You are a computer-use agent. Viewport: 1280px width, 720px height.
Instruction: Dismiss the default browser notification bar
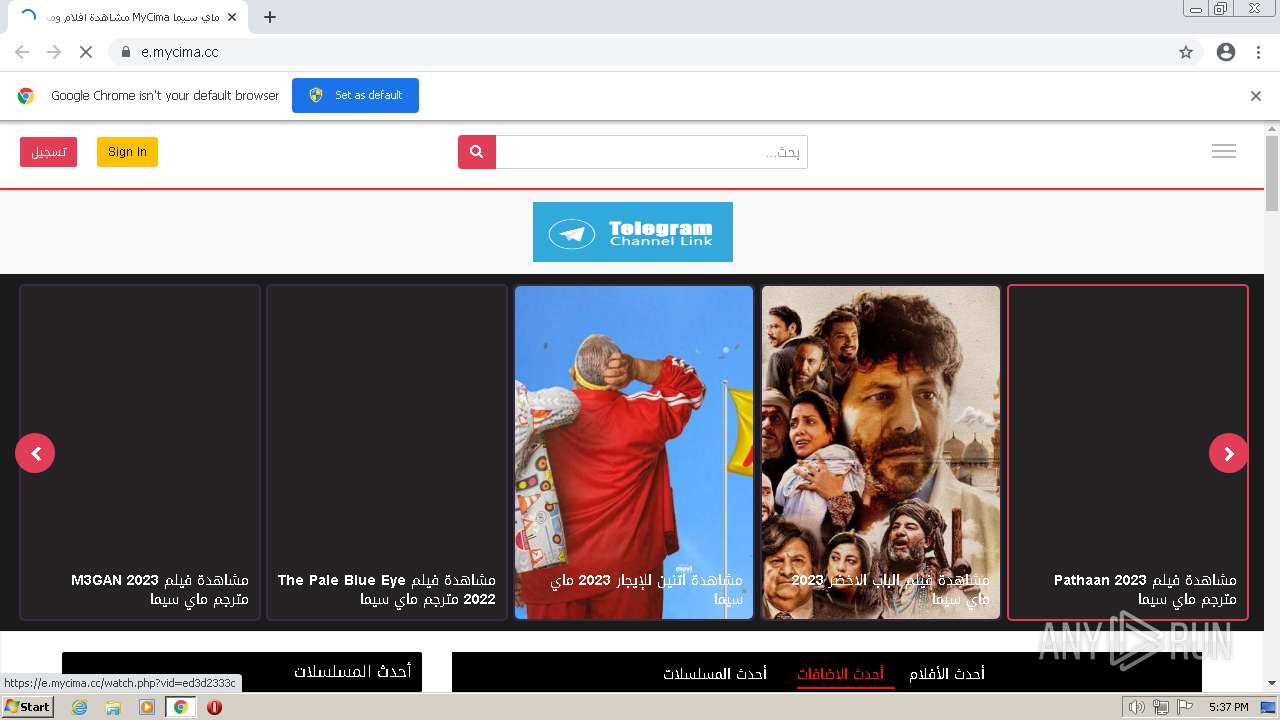[1256, 96]
